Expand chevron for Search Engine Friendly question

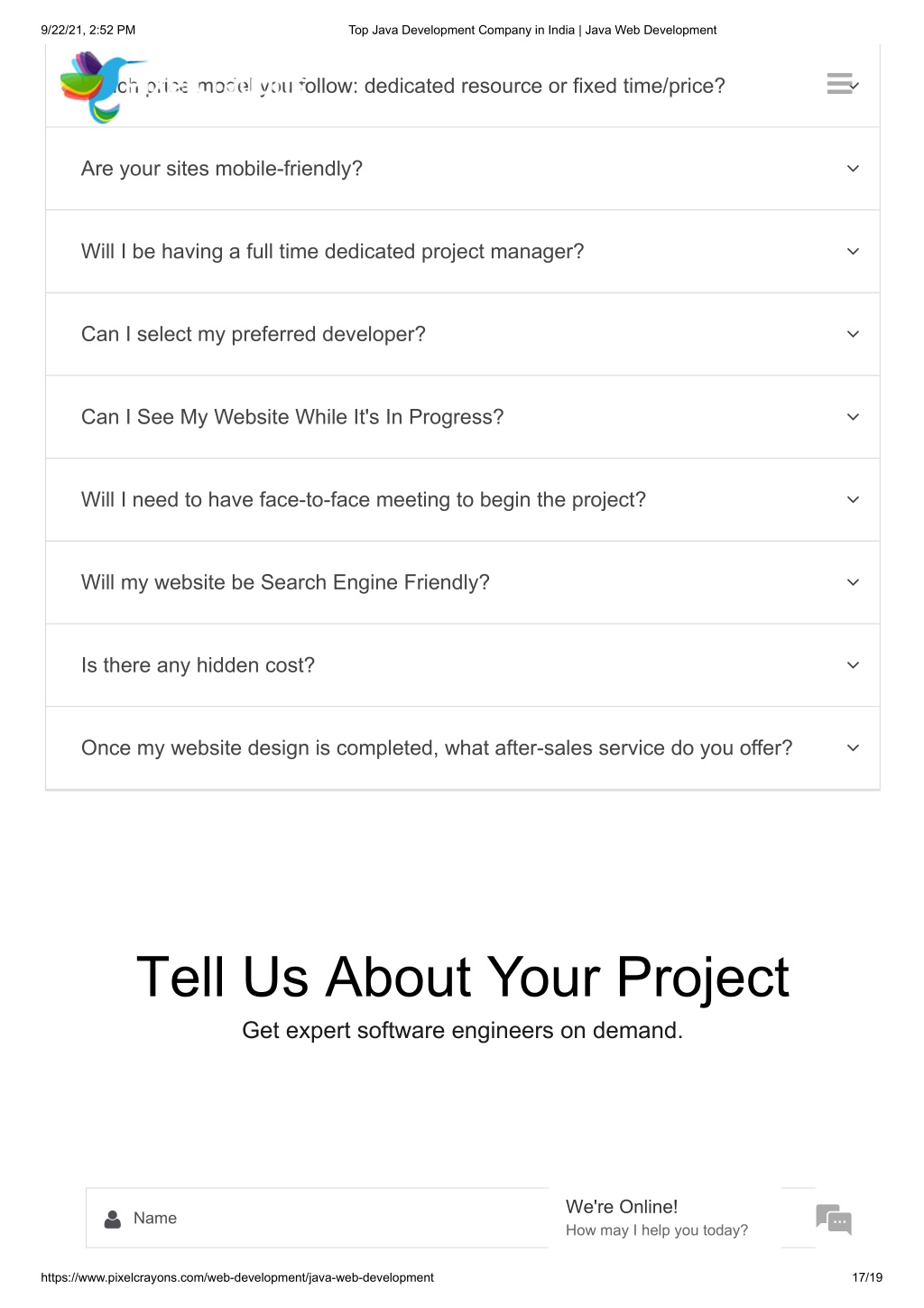(x=853, y=582)
